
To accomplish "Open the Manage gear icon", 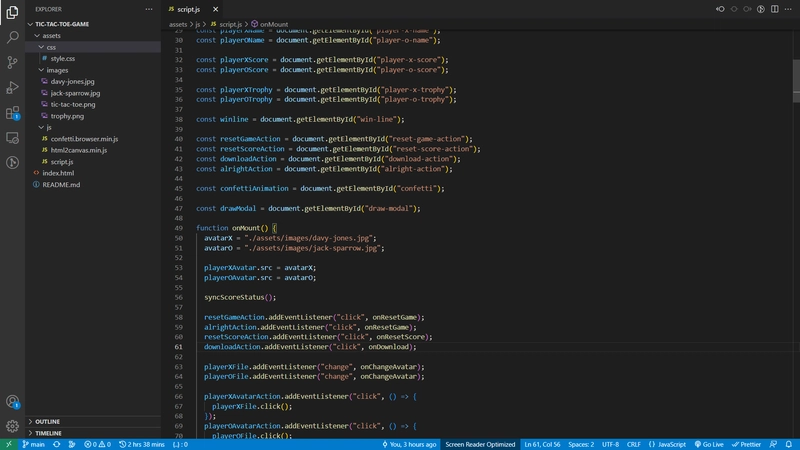I will click(x=12, y=426).
